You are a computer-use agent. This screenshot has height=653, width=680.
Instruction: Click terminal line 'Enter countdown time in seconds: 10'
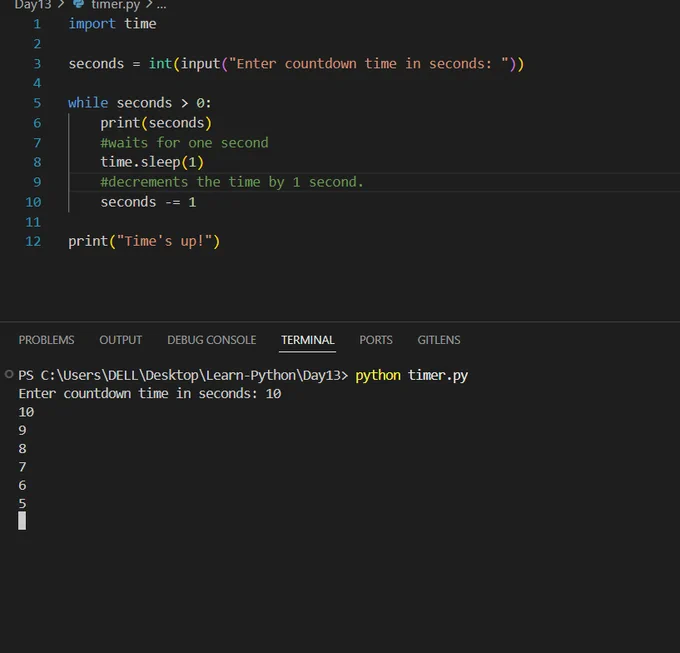click(x=150, y=394)
